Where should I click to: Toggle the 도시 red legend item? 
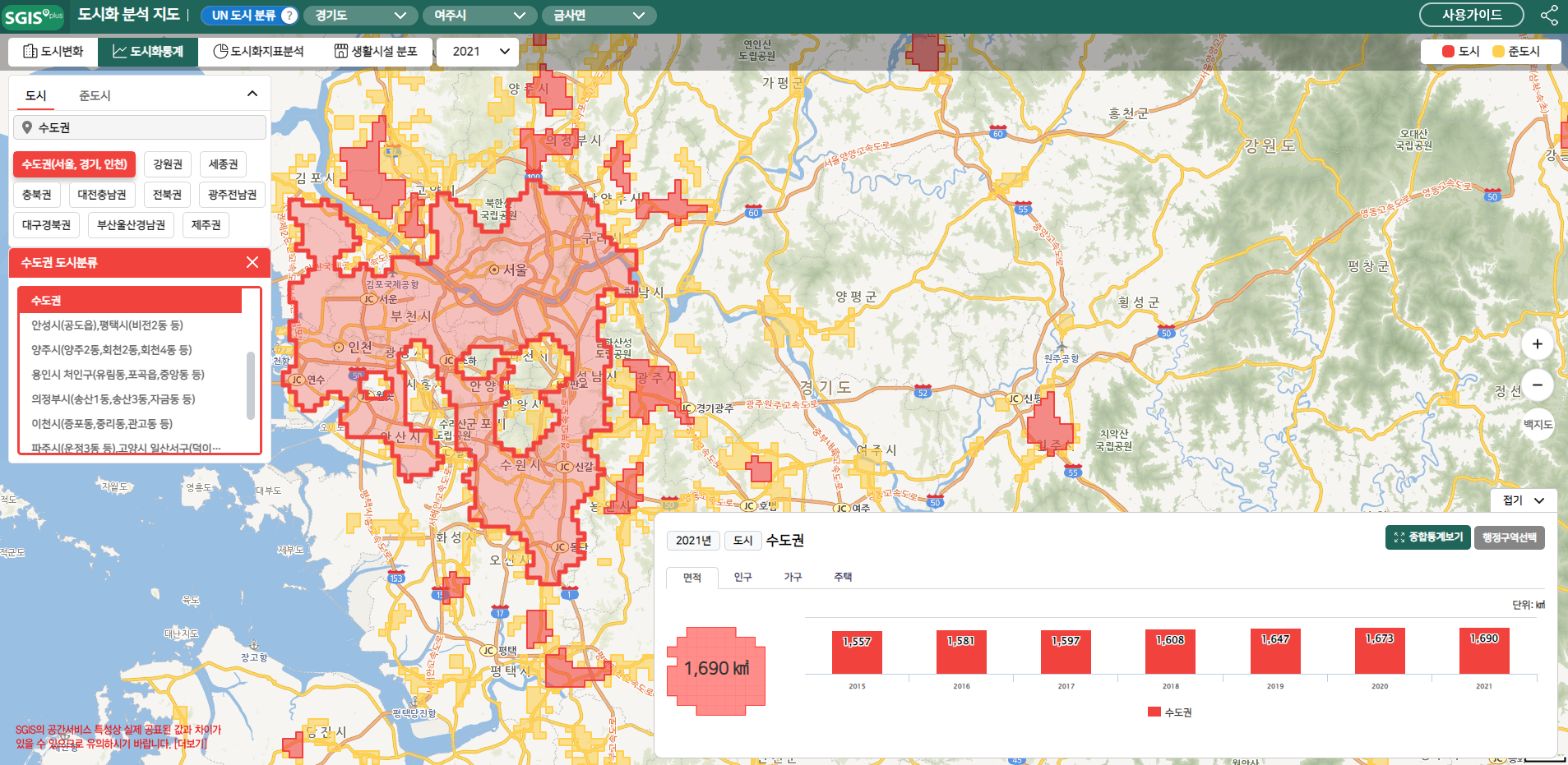click(1460, 52)
